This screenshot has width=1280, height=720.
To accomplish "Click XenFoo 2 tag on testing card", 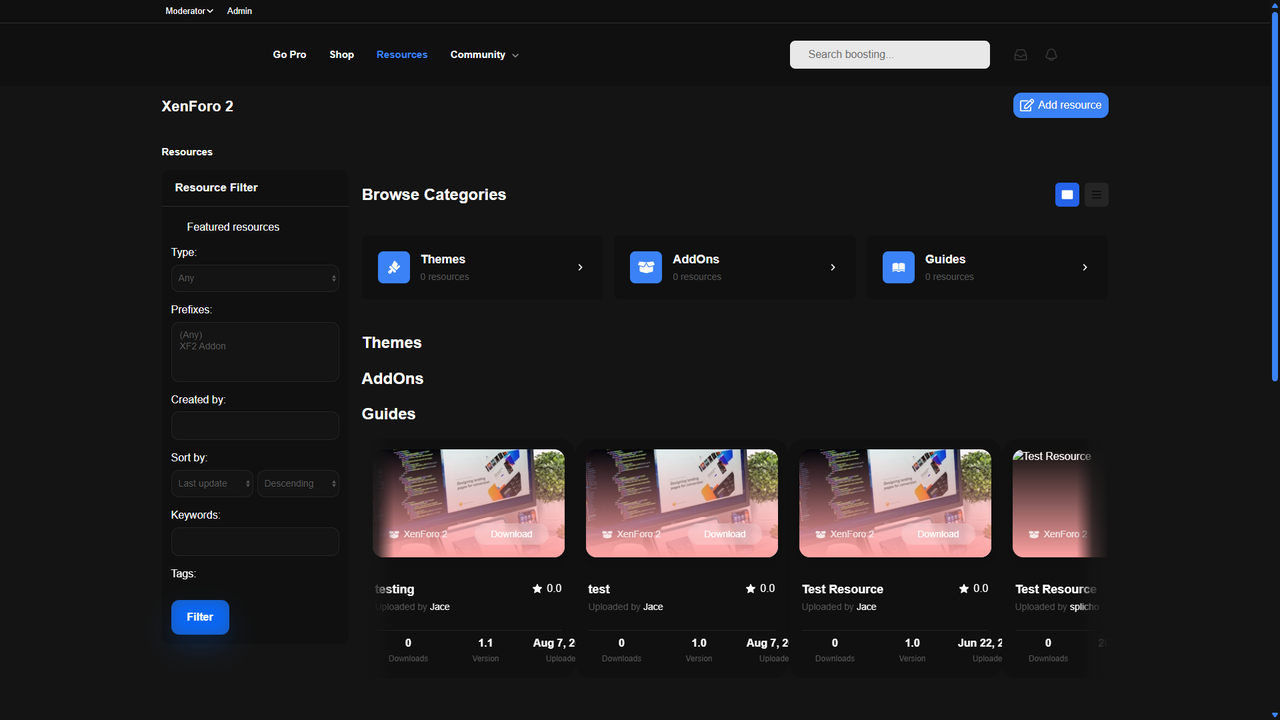I will click(418, 534).
